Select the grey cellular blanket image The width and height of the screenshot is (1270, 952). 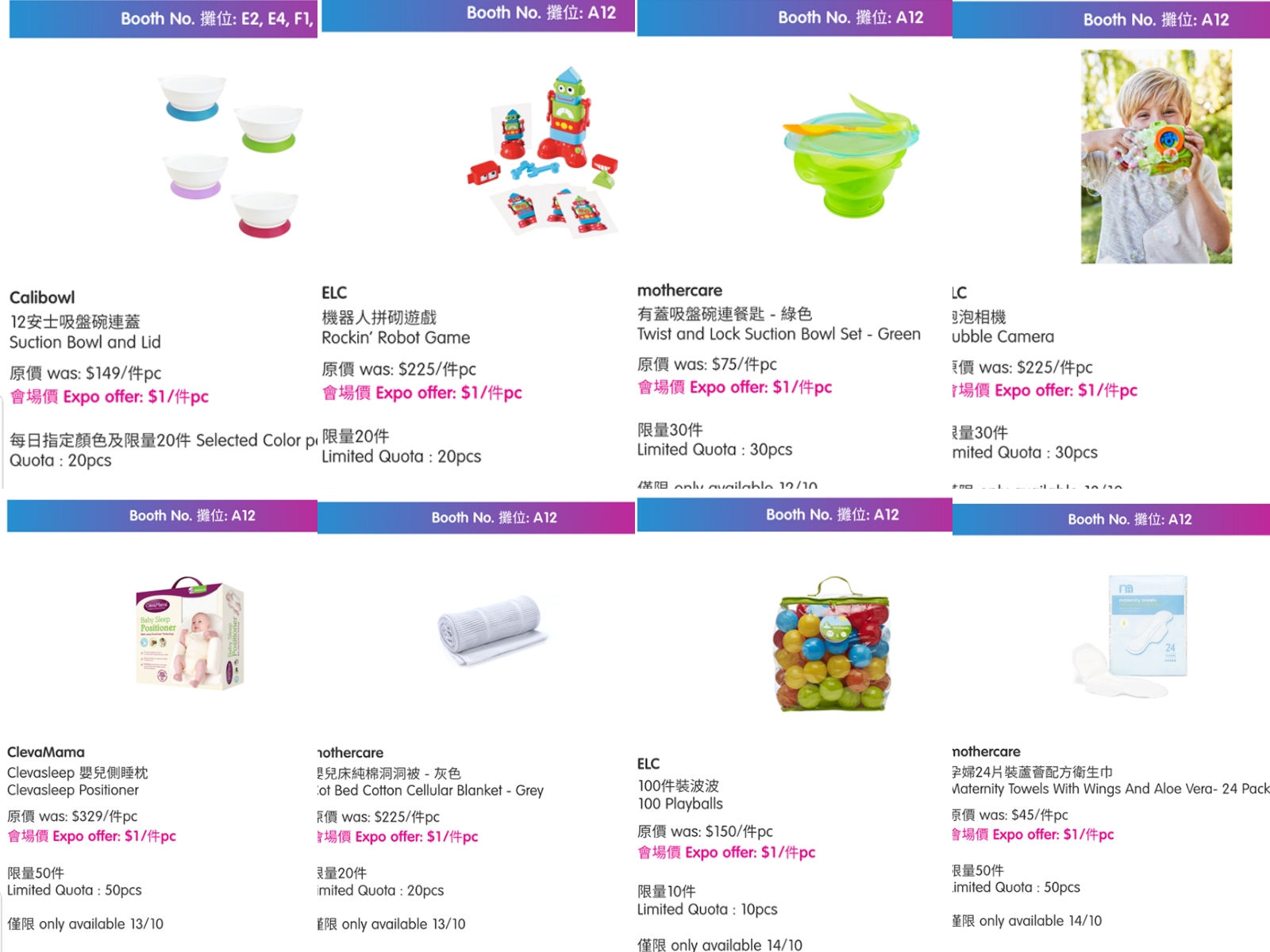point(493,631)
